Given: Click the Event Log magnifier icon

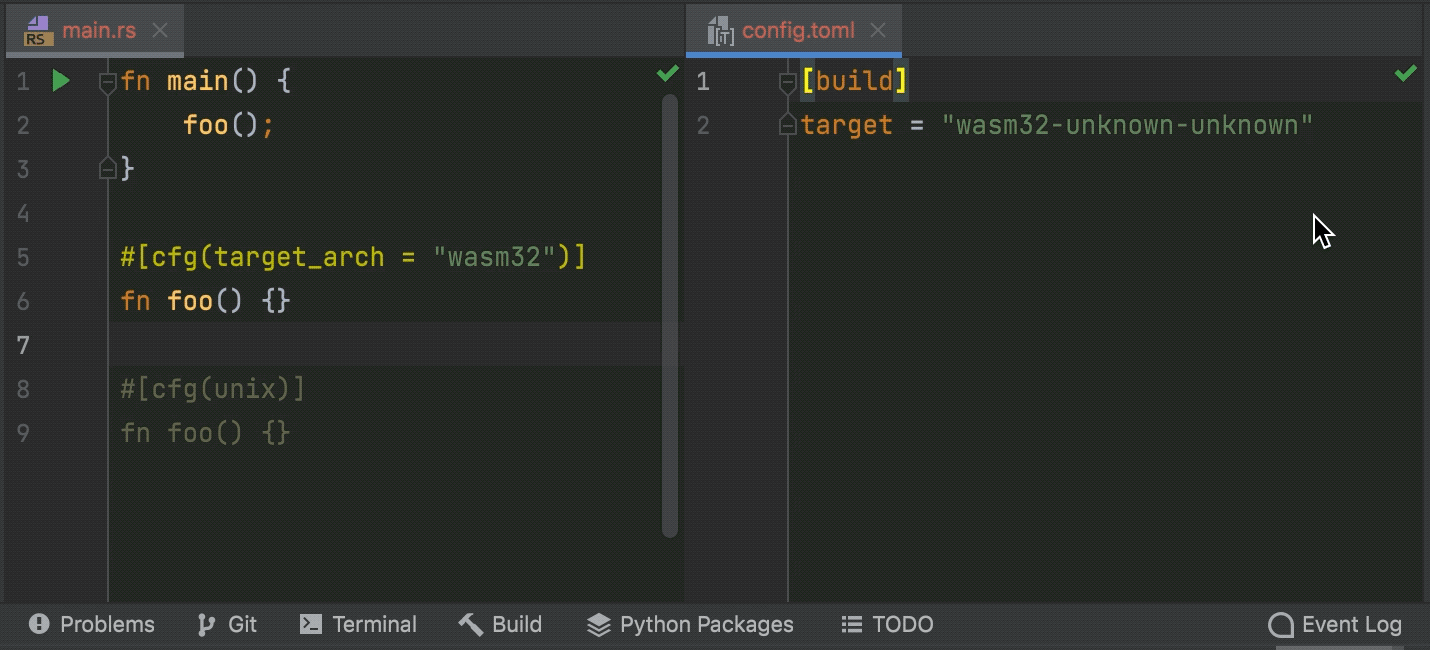Looking at the screenshot, I should 1279,624.
